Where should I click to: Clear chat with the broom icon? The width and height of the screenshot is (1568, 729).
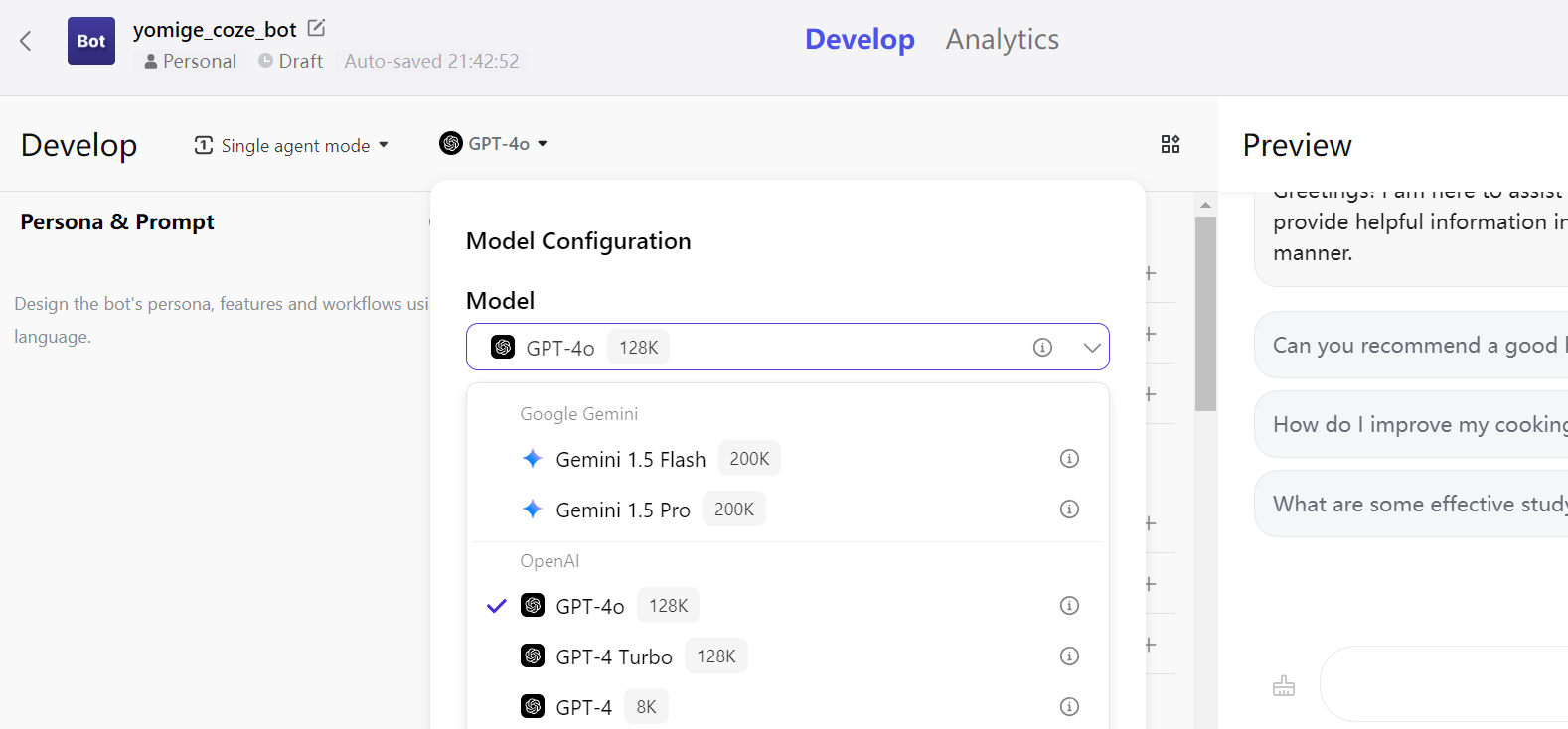pyautogui.click(x=1284, y=685)
